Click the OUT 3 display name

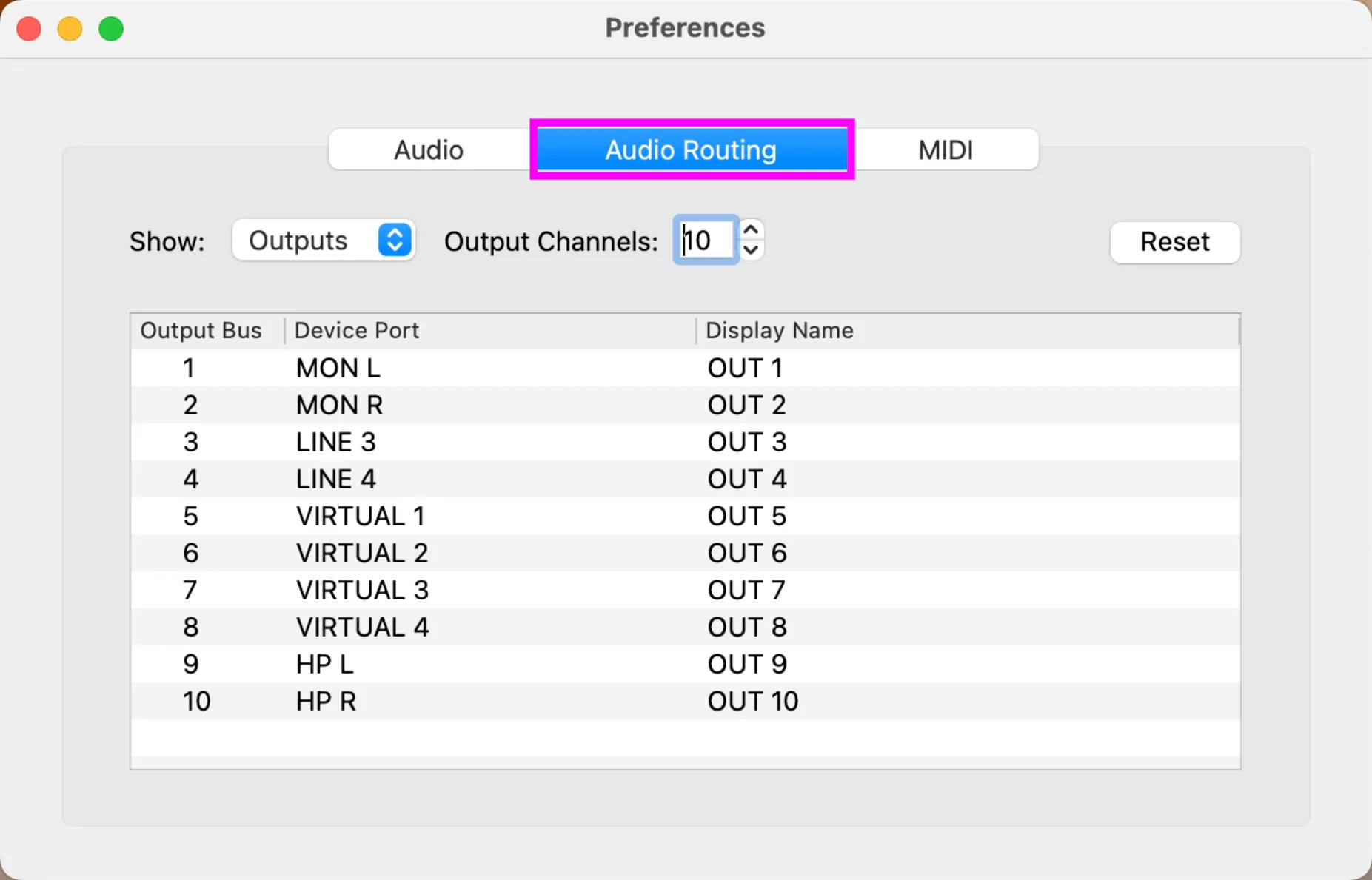click(746, 442)
